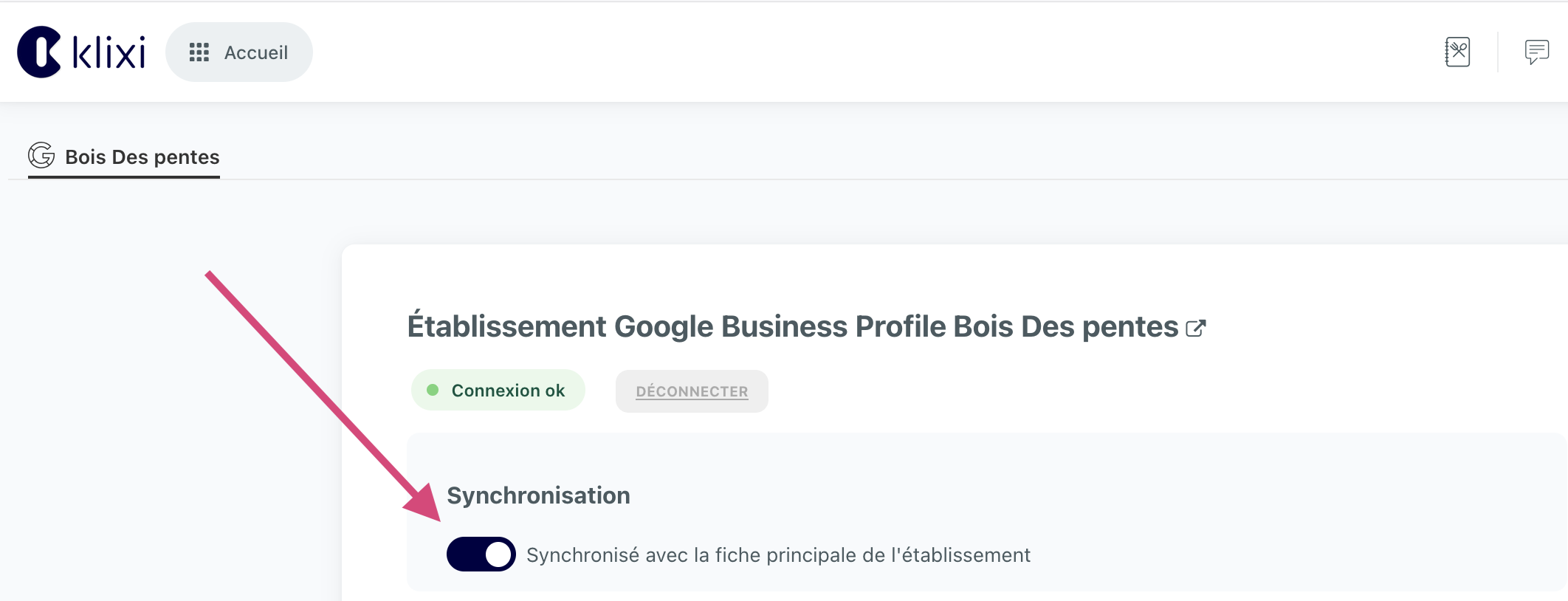Click the divider between the header icons
1568x601 pixels.
(x=1498, y=52)
